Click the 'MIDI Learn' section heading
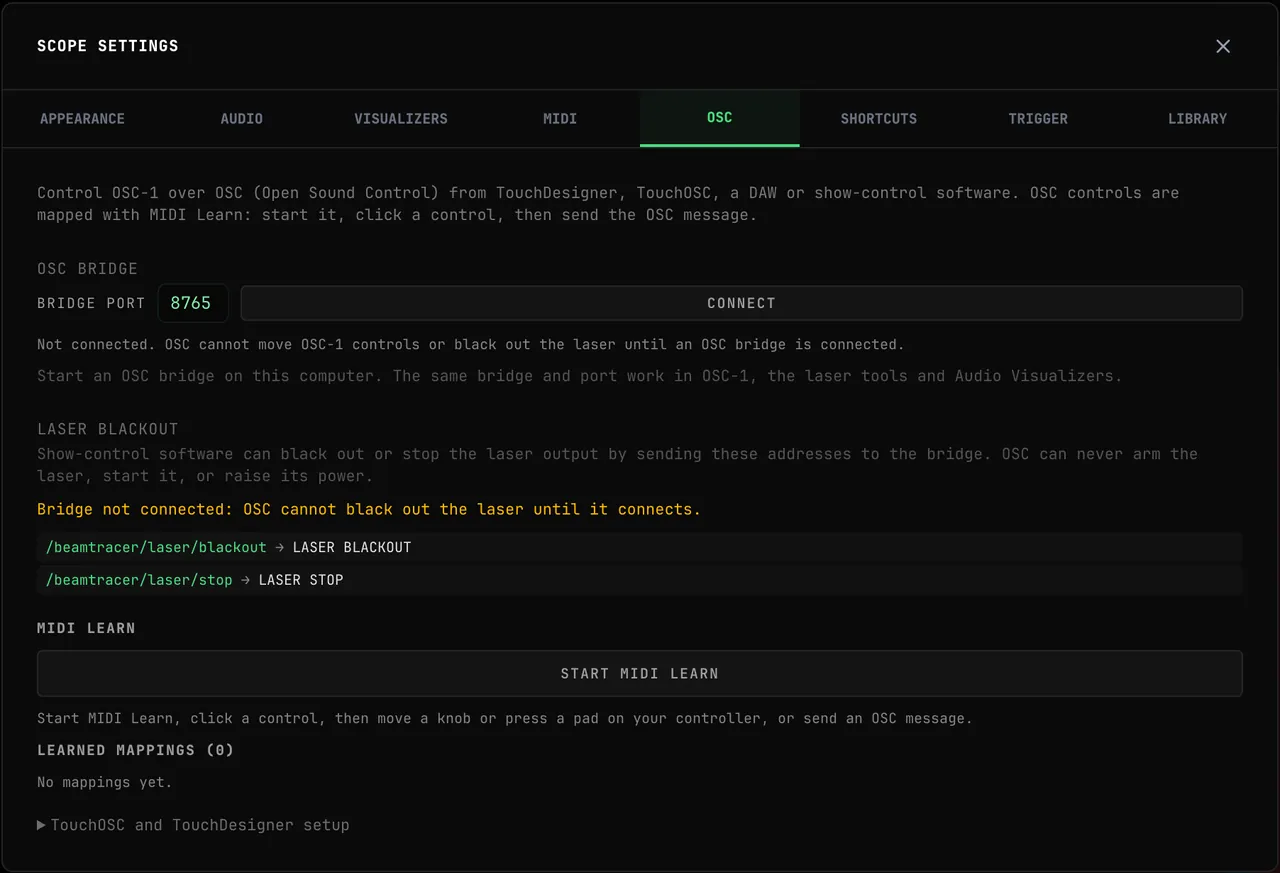Image resolution: width=1280 pixels, height=873 pixels. point(86,628)
